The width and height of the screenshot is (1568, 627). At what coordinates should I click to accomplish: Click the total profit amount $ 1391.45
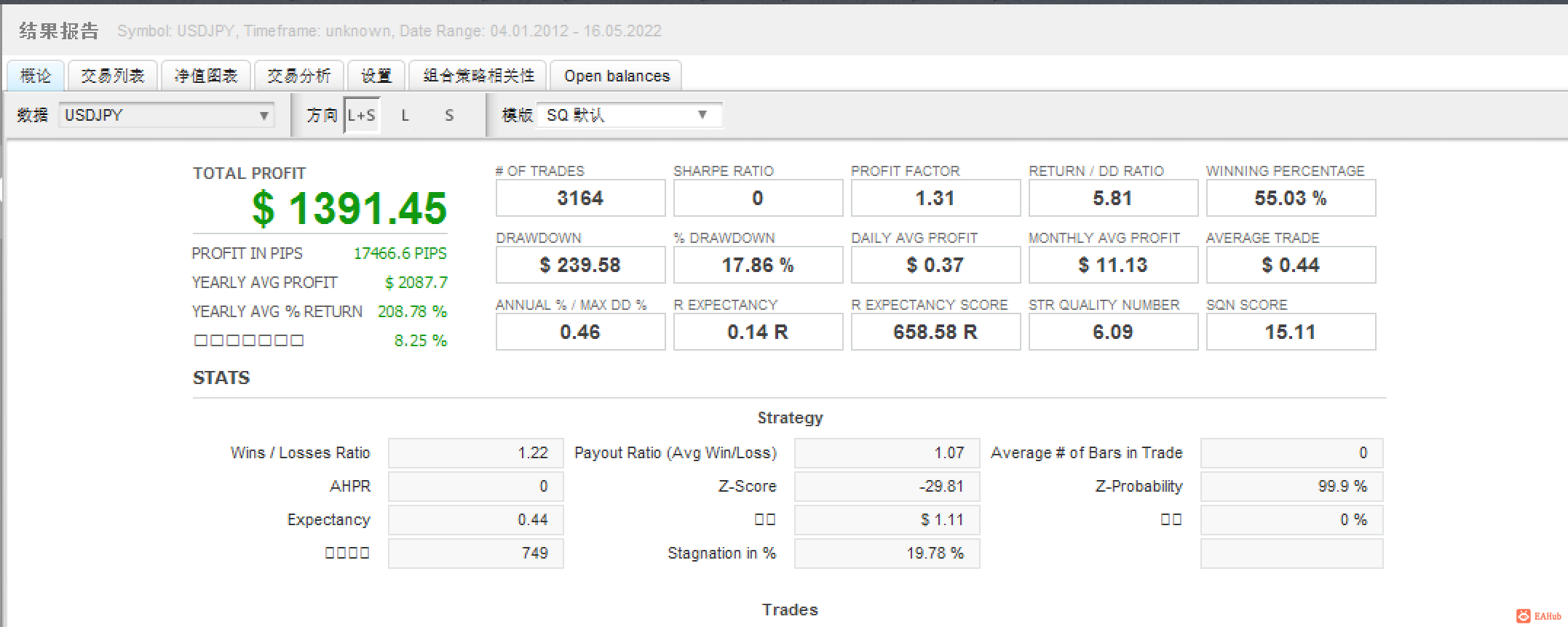click(349, 208)
